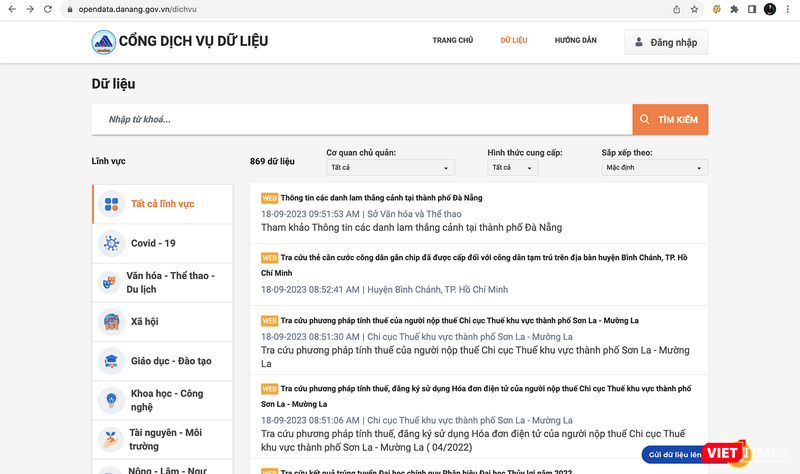The width and height of the screenshot is (800, 474).
Task: Click the Tất cả lĩnh vực grid icon
Action: point(111,204)
